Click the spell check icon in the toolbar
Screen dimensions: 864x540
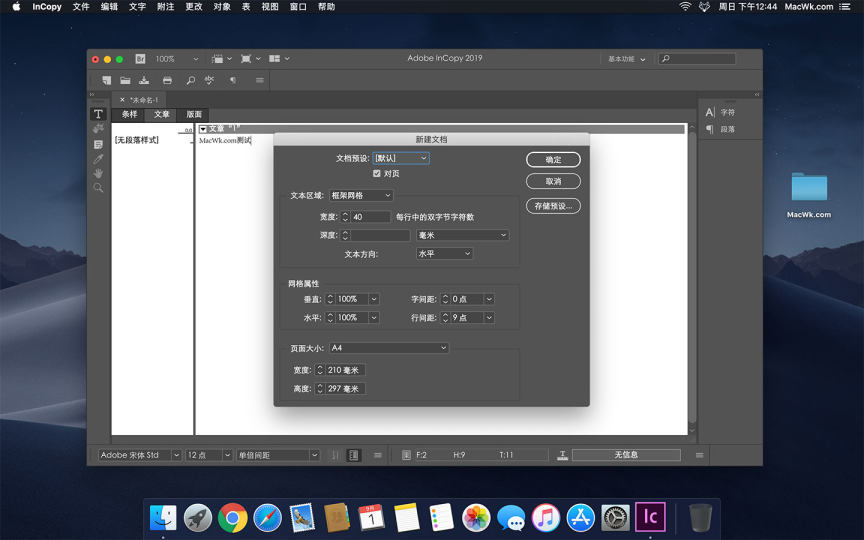point(210,80)
